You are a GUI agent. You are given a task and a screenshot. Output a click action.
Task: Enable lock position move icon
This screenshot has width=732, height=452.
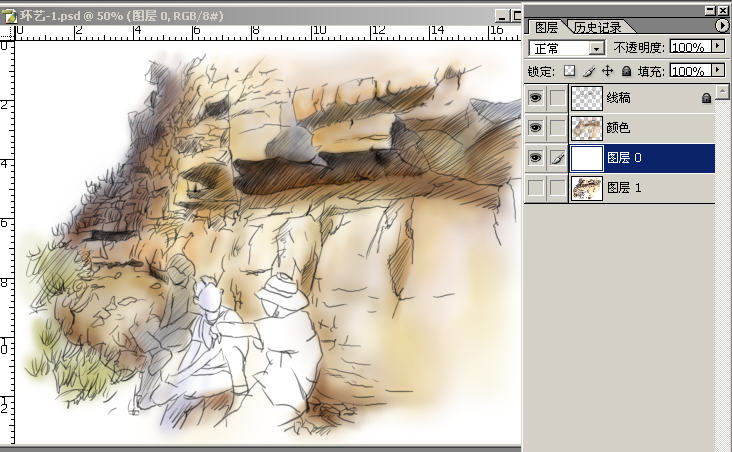[x=607, y=71]
